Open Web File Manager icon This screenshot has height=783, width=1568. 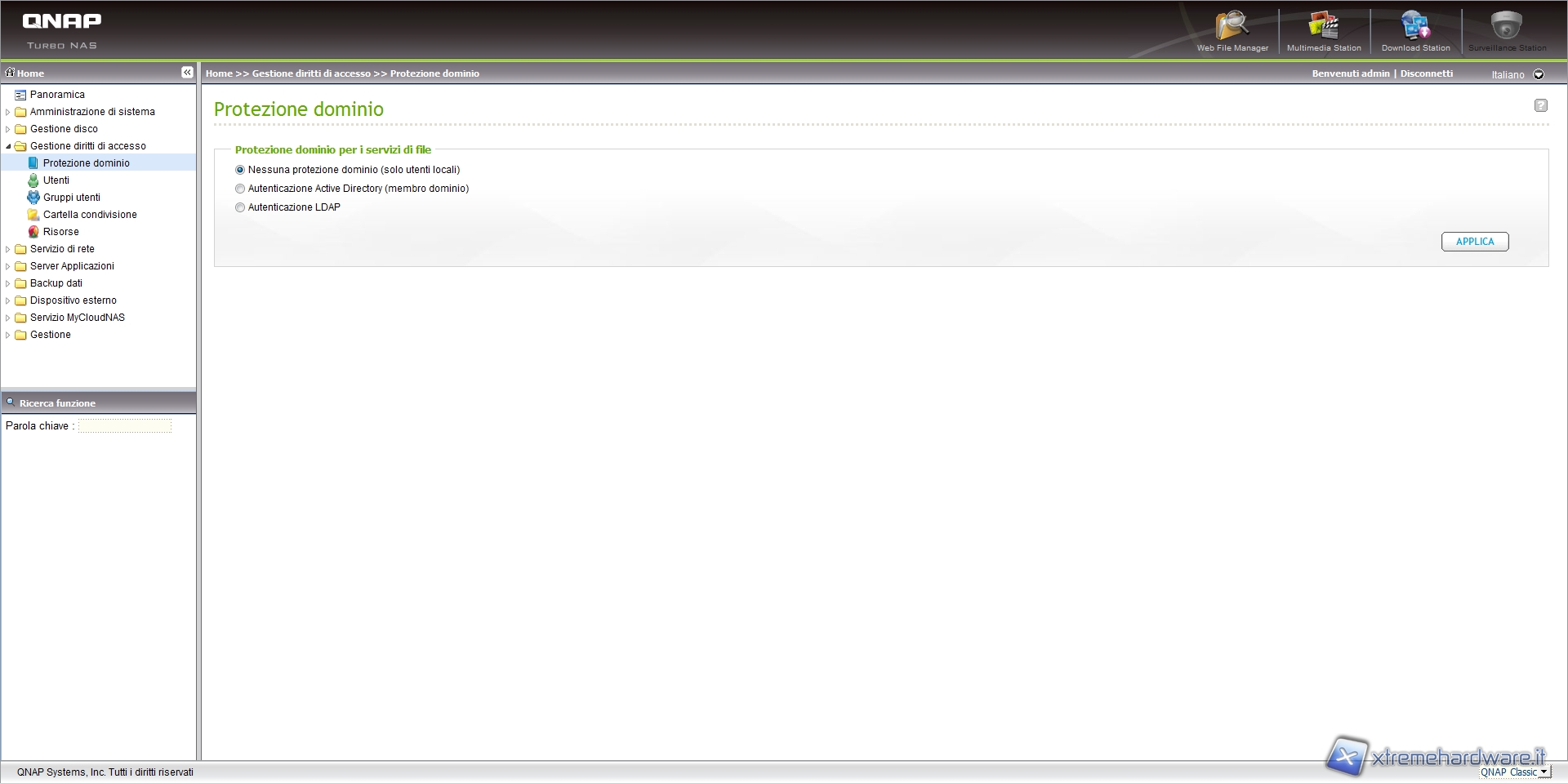coord(1232,29)
